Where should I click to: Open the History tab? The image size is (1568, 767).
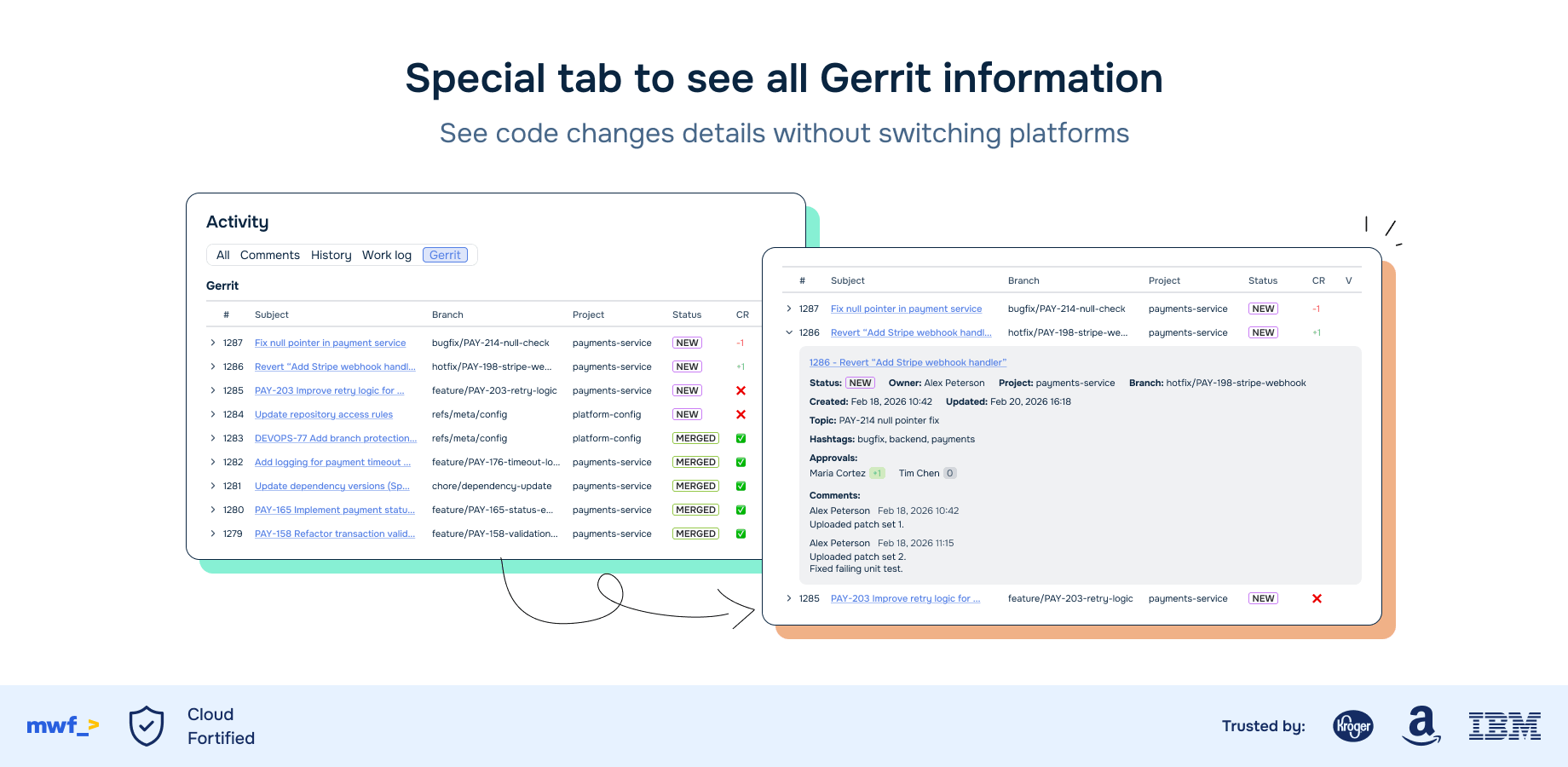pos(331,255)
